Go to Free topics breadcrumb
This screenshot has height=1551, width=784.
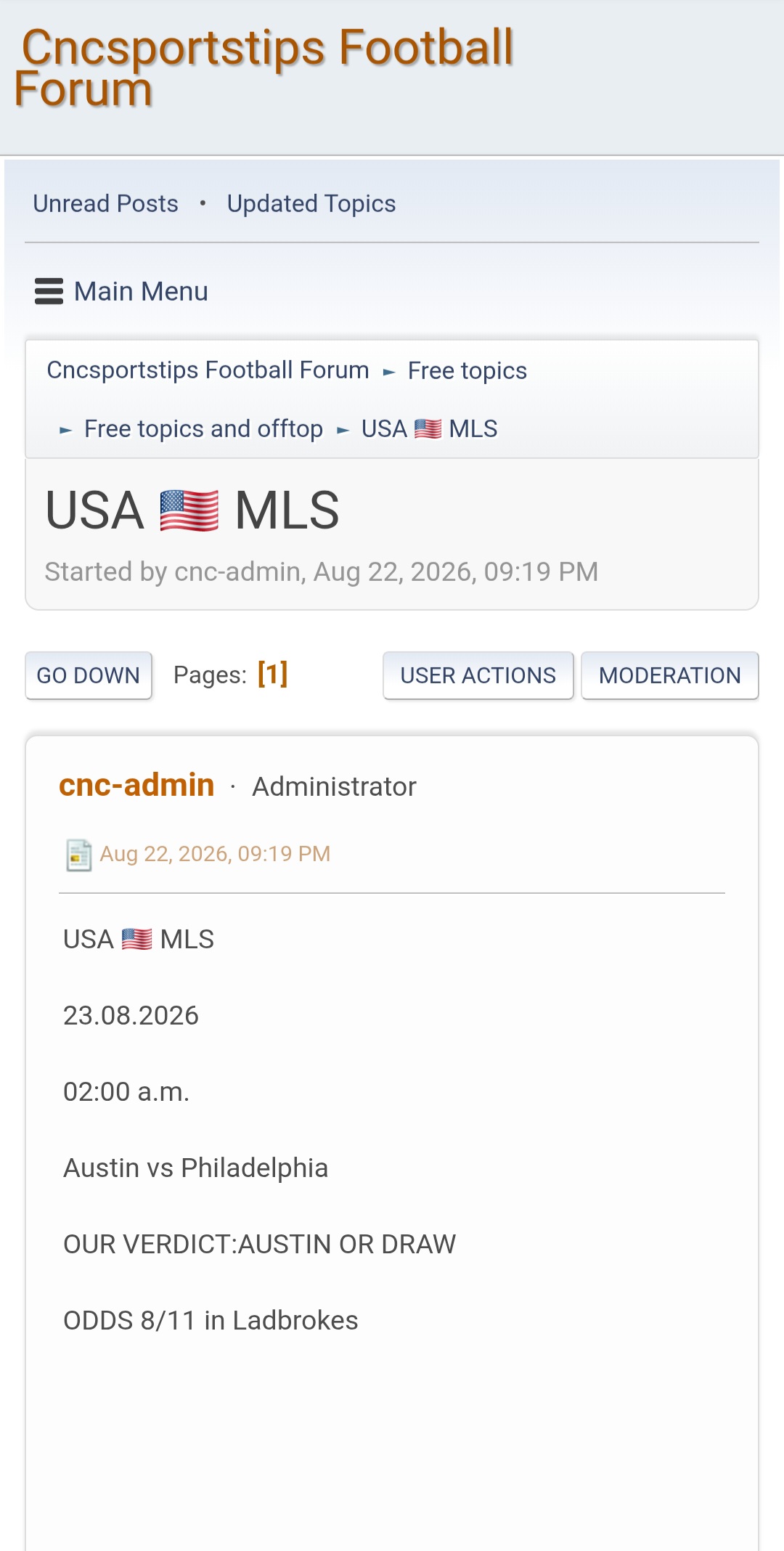[x=467, y=371]
